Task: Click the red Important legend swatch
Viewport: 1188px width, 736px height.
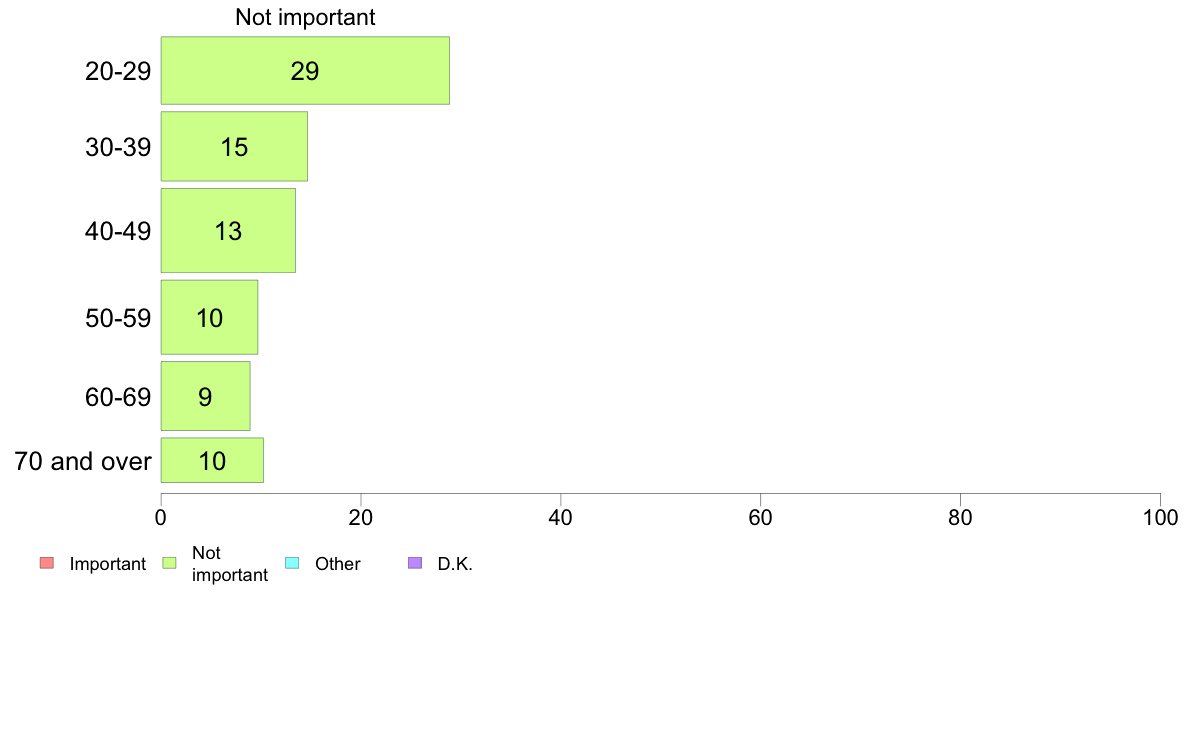Action: 47,563
